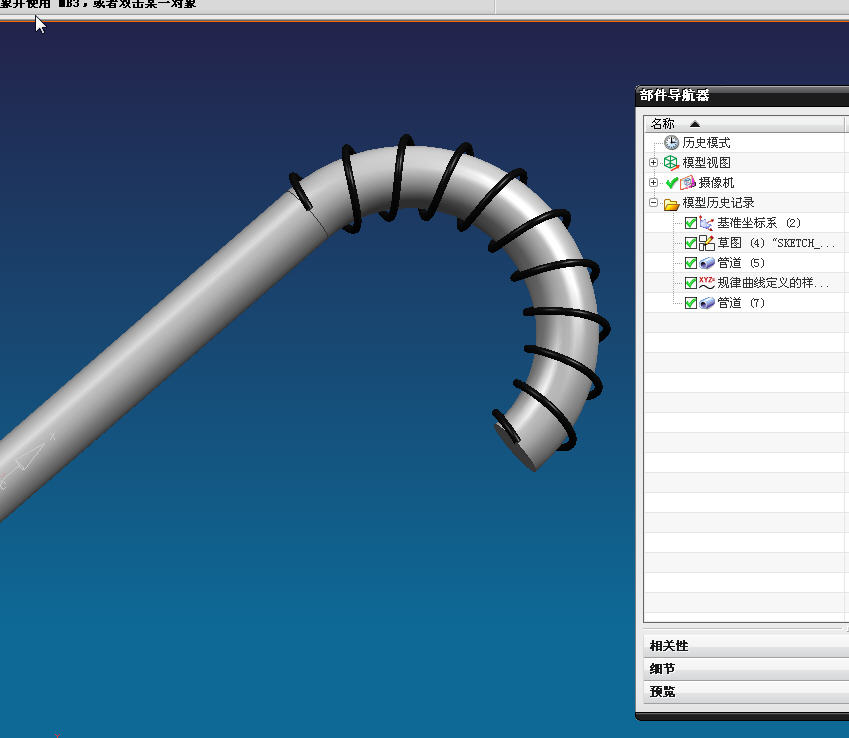
Task: Select the 草图 (4) SKETCH feature
Action: pyautogui.click(x=776, y=243)
